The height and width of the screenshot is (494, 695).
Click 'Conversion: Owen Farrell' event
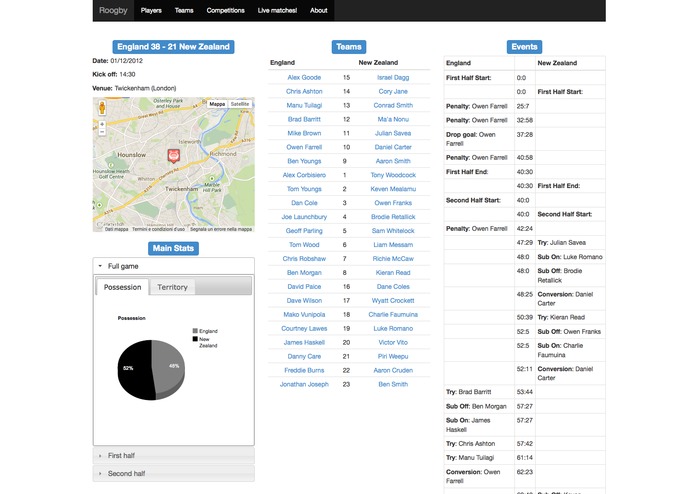tap(473, 476)
